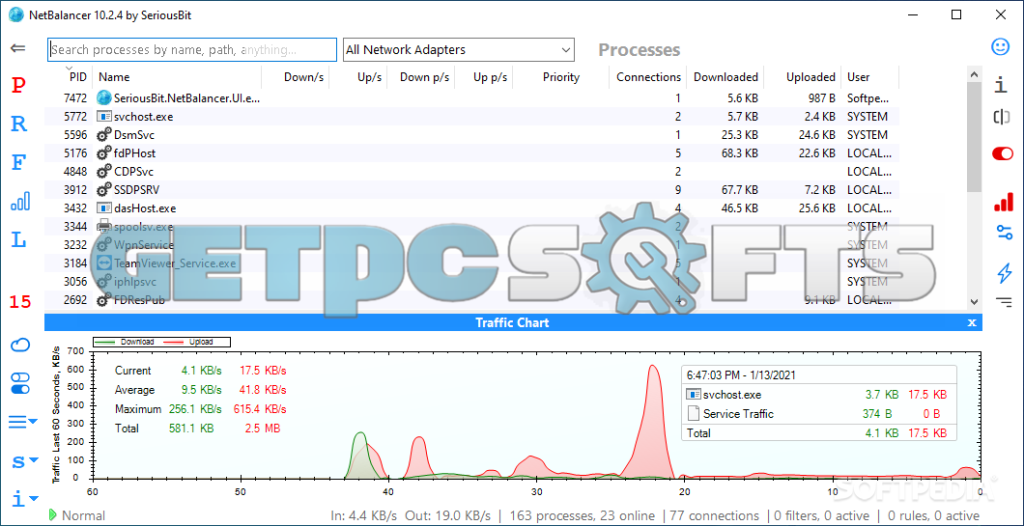Click the 0 rules status entry
Image resolution: width=1024 pixels, height=526 pixels.
point(934,516)
